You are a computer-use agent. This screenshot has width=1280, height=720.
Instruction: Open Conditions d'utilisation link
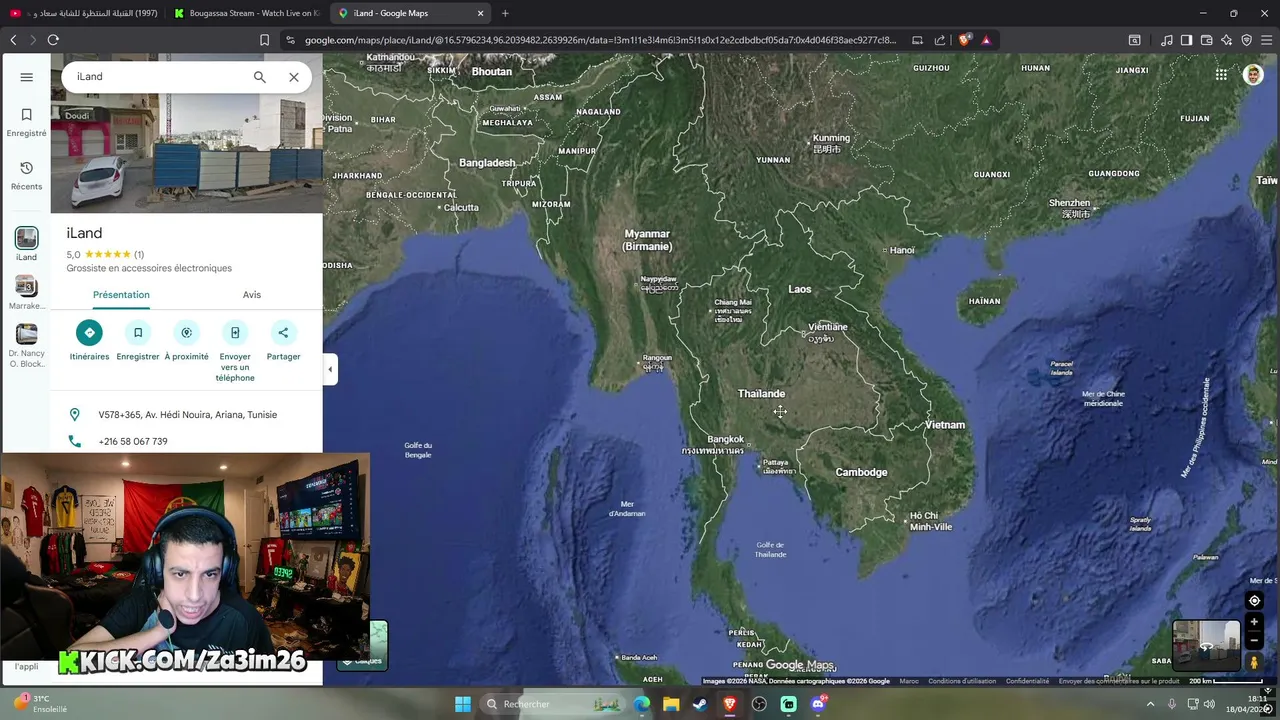tap(962, 681)
